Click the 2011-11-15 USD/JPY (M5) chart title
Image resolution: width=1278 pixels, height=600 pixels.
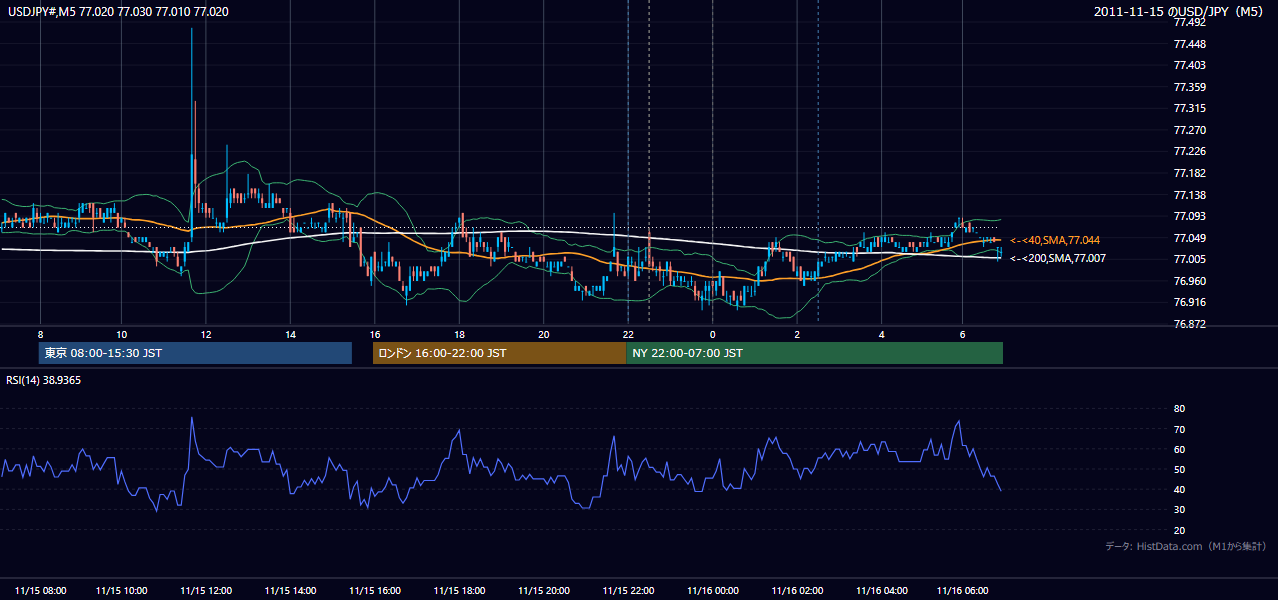click(x=1180, y=11)
